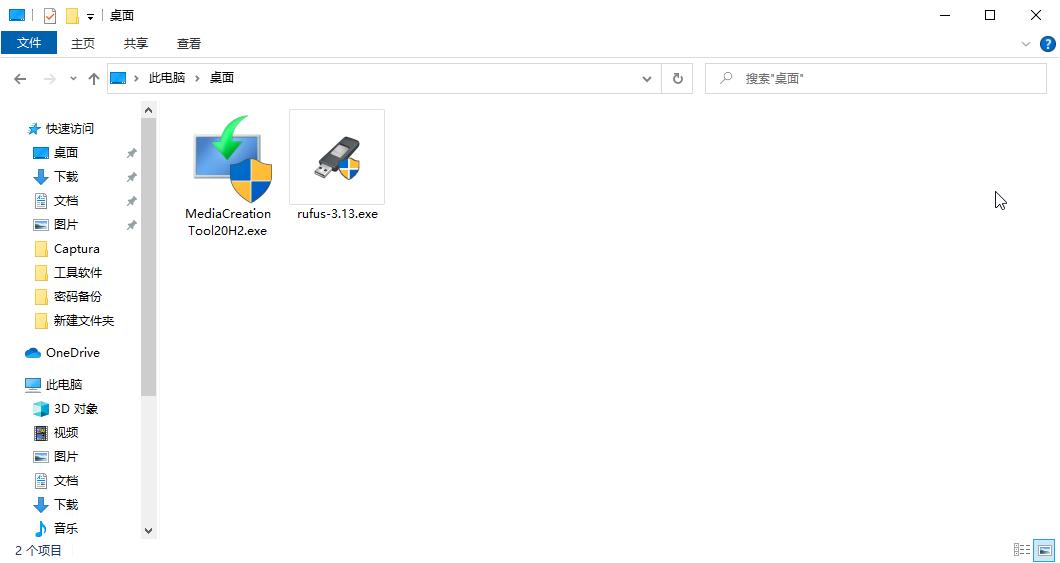Viewport: 1060px width, 563px height.
Task: Open 下载 under quick access
Action: (66, 176)
